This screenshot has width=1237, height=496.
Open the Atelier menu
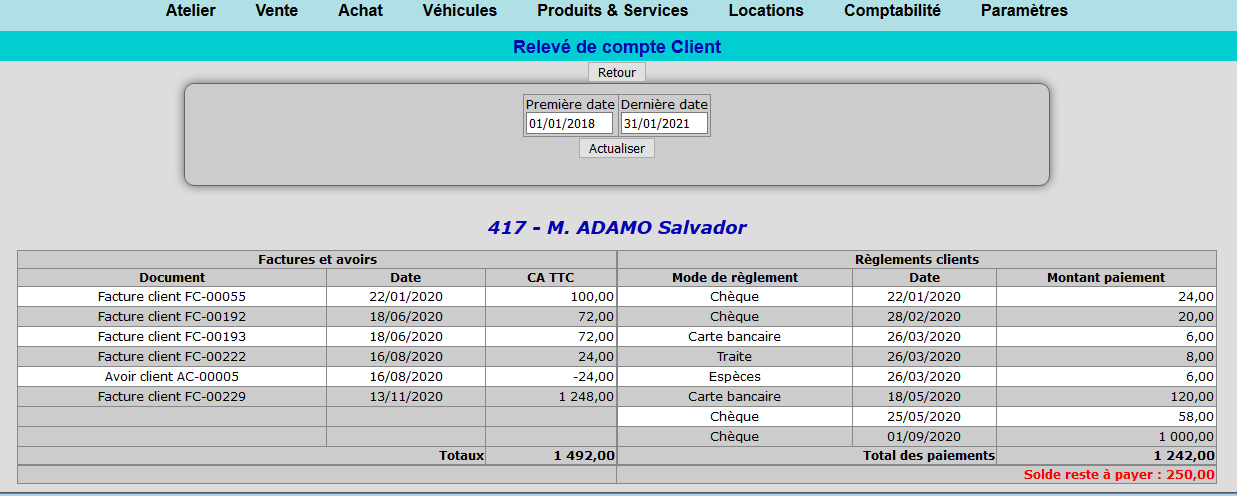coord(190,11)
